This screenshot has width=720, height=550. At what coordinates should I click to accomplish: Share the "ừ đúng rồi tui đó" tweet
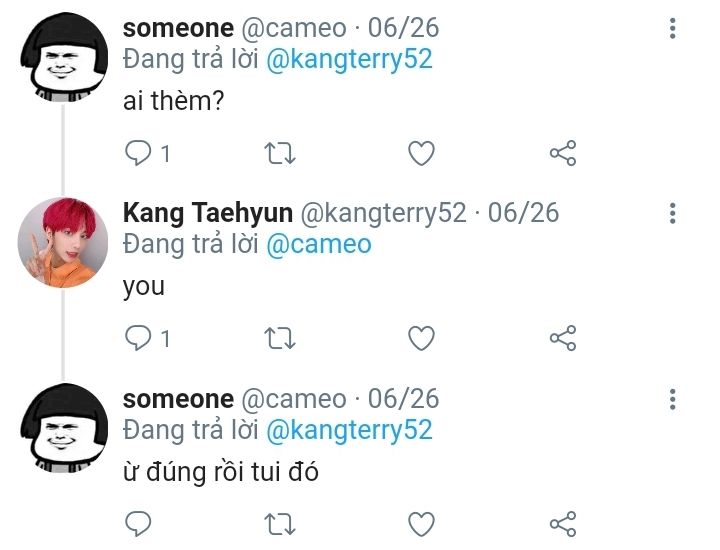tap(563, 523)
